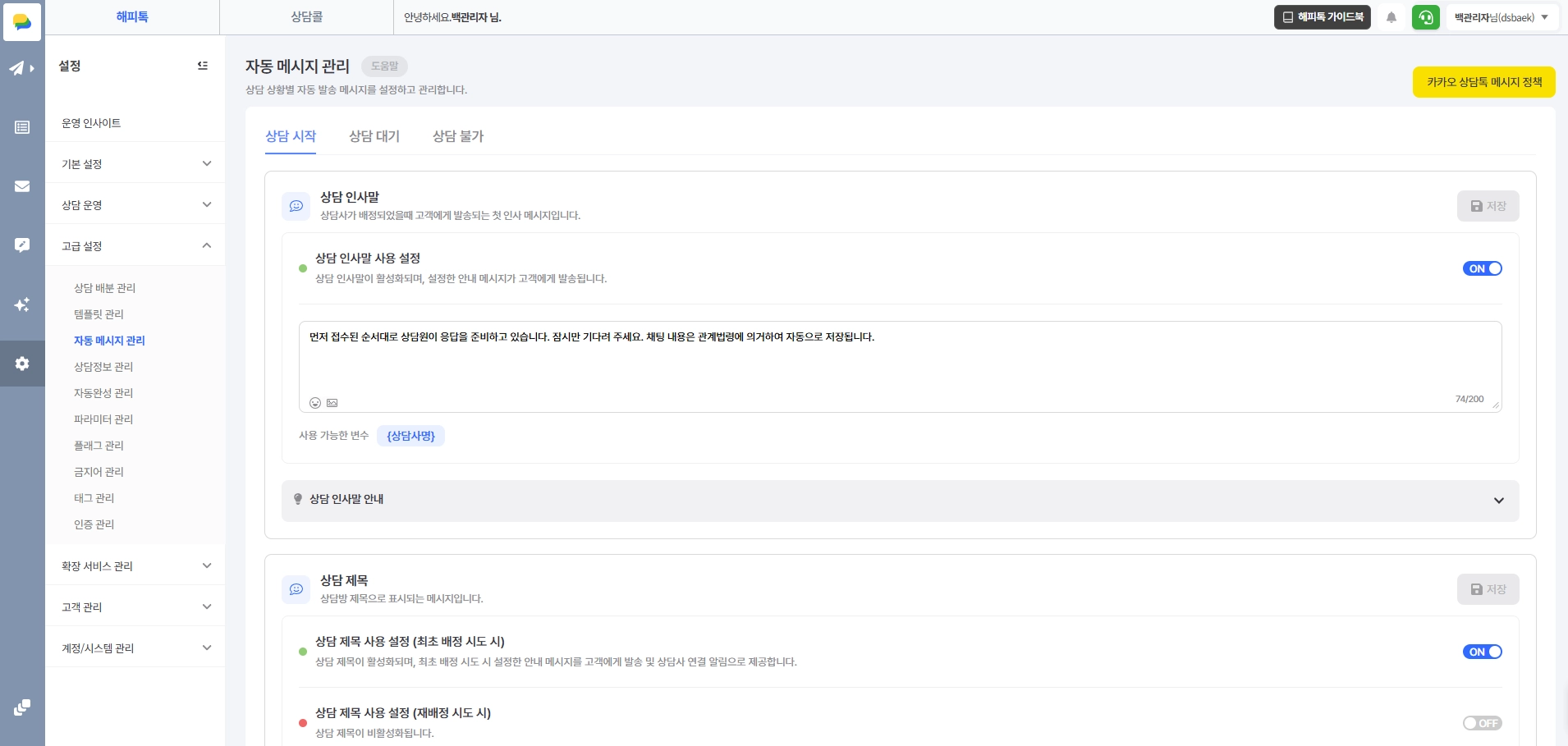1568x746 pixels.
Task: Open 인증 관리 page
Action: click(94, 524)
